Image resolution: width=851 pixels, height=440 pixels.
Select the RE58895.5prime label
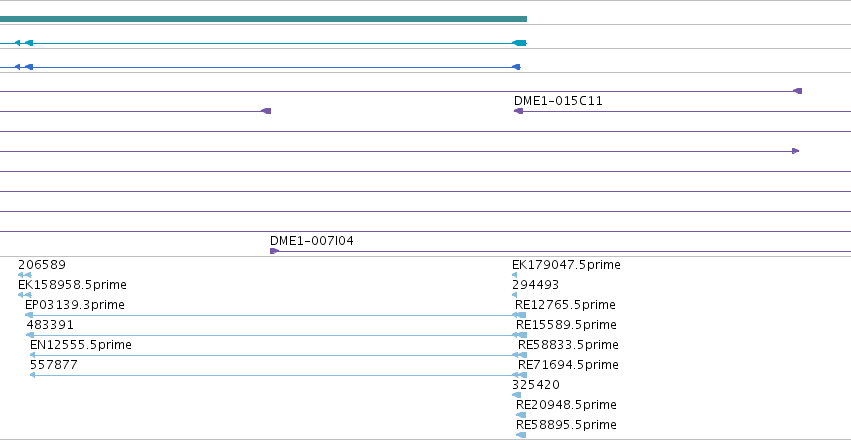tap(566, 425)
